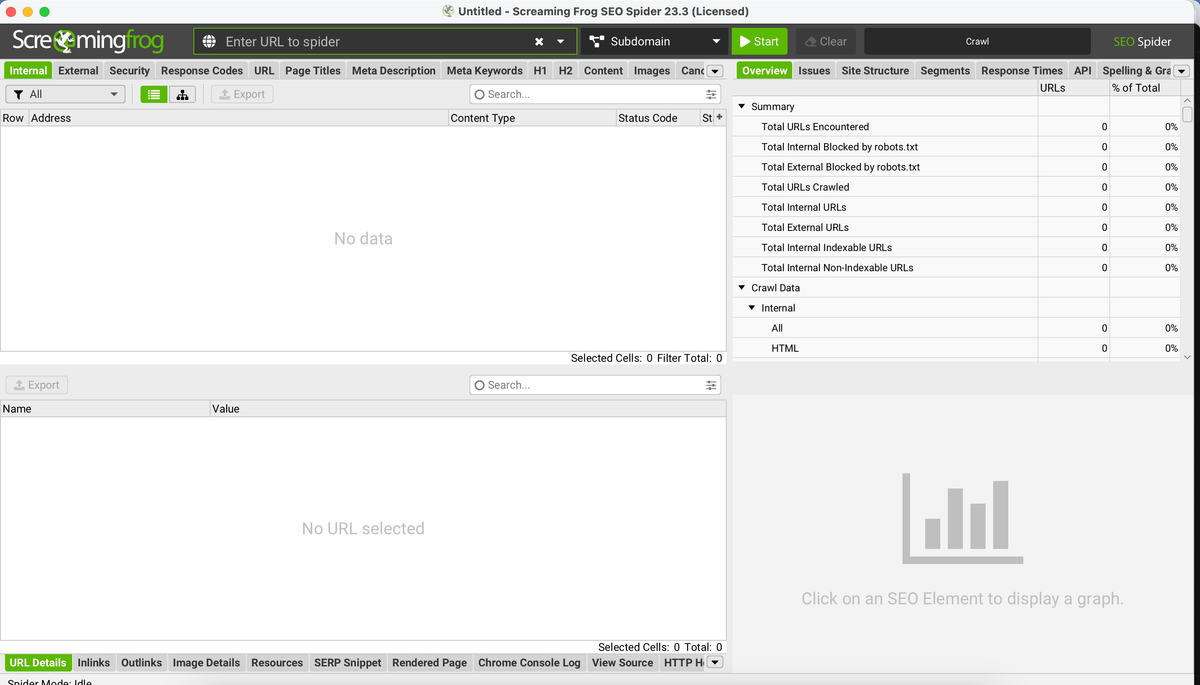Open the filter funnel options
The height and width of the screenshot is (685, 1200).
21,93
